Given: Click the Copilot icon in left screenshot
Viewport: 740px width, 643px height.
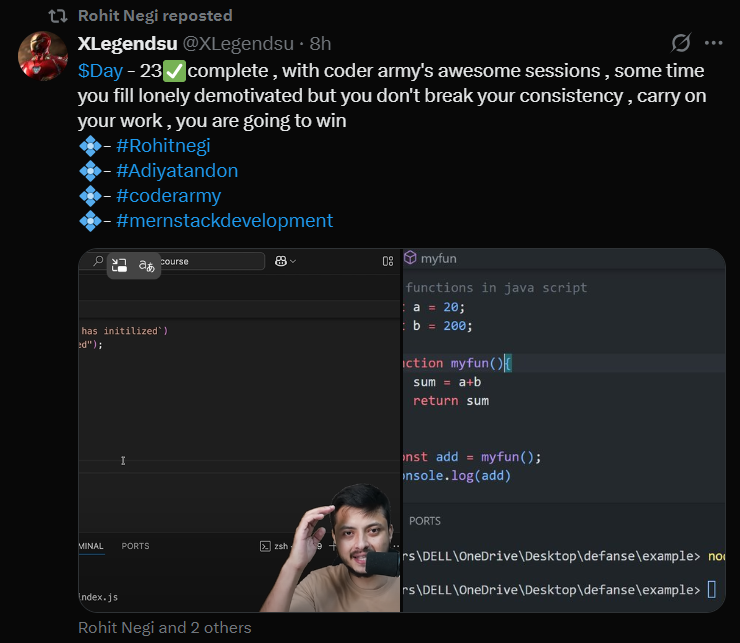Looking at the screenshot, I should [283, 261].
